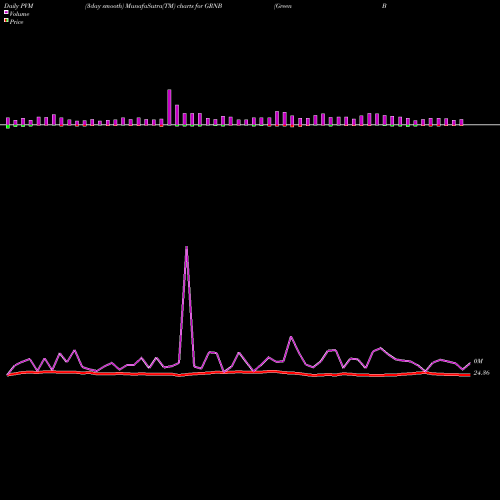Click the tallest volume bar in the histogram

[x=169, y=107]
